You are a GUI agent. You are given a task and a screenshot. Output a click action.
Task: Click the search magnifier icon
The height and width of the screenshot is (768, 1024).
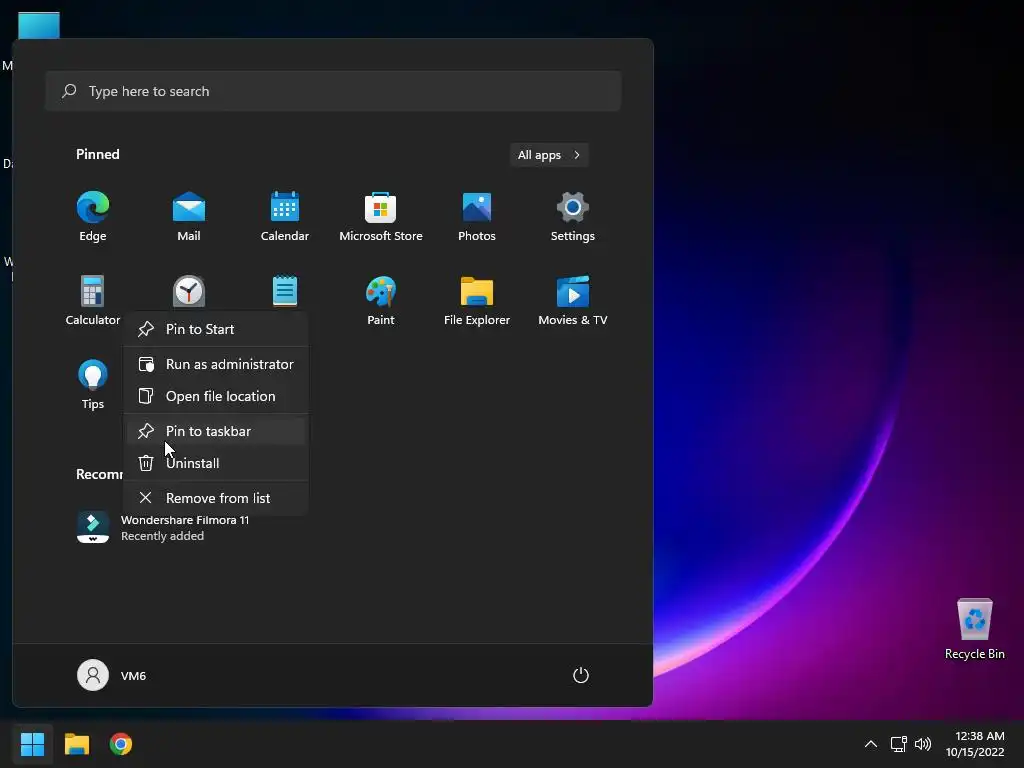69,91
